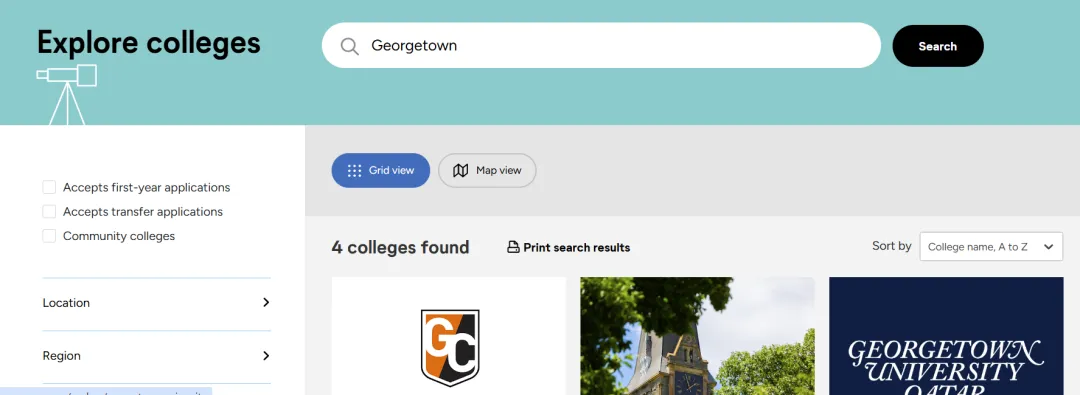Switch to Map view
This screenshot has height=395, width=1080.
point(487,170)
